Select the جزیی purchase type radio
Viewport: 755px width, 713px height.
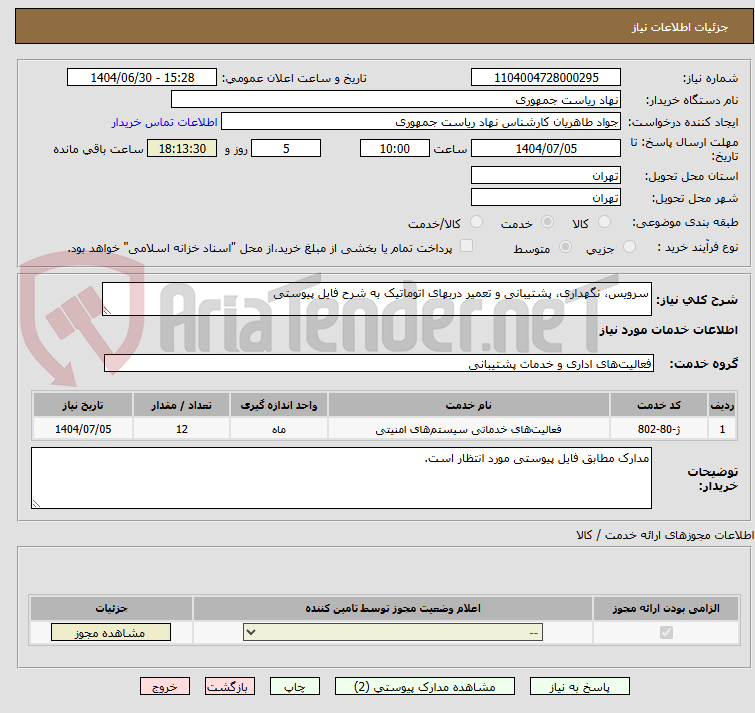tap(629, 247)
